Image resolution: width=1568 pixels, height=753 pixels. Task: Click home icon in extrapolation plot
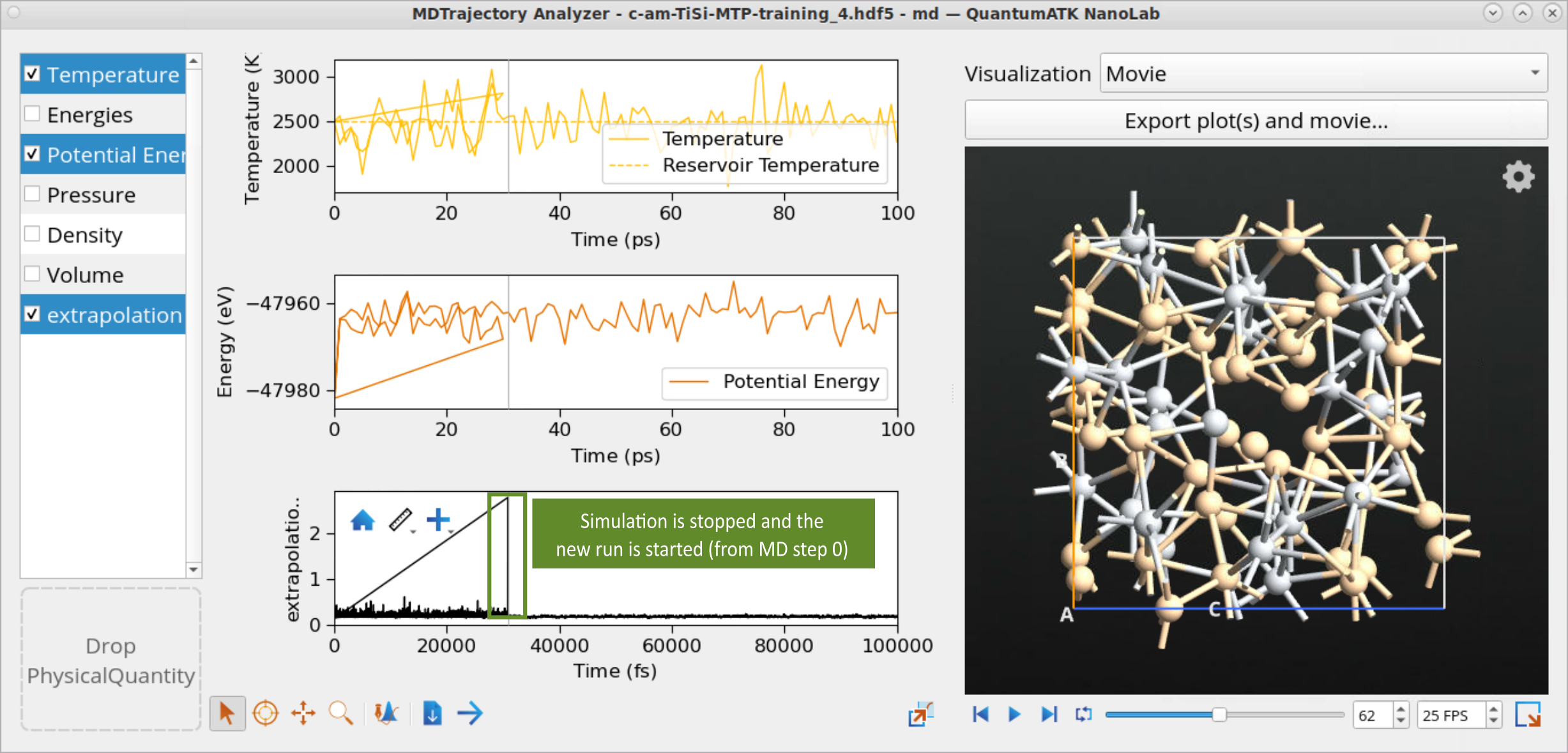(362, 520)
